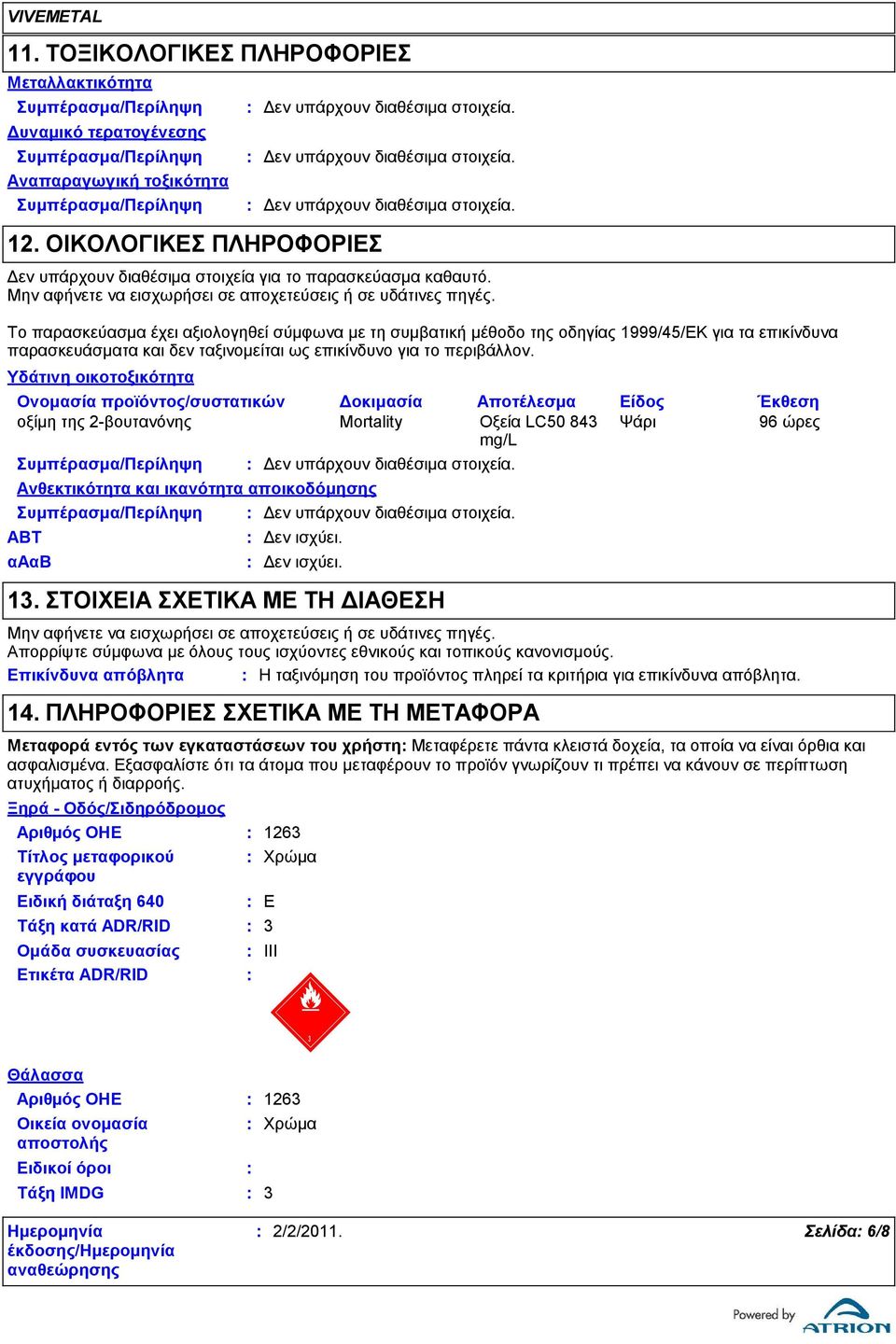The height and width of the screenshot is (1344, 896).
Task: Click the Τάξη κατά ADR/RID label
Action: tap(93, 926)
